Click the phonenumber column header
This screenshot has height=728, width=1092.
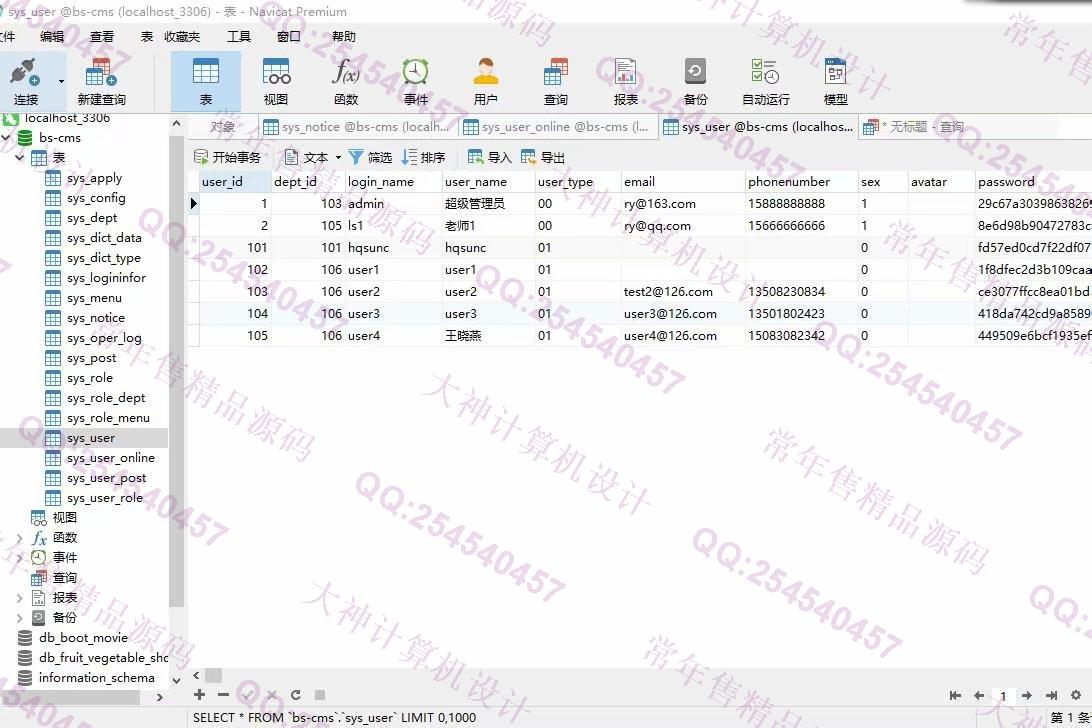coord(801,182)
